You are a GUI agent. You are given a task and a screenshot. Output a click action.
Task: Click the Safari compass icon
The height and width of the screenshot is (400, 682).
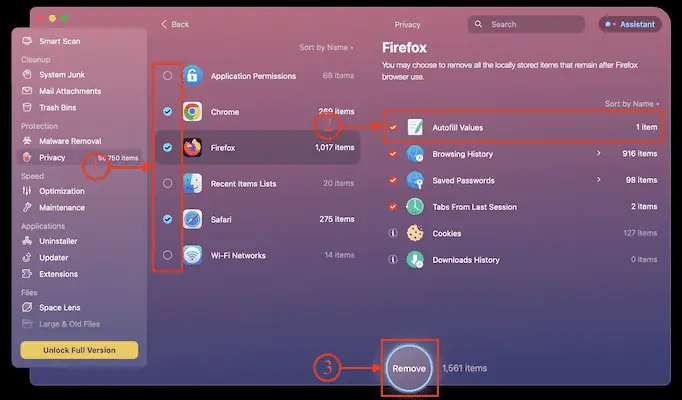click(x=192, y=219)
